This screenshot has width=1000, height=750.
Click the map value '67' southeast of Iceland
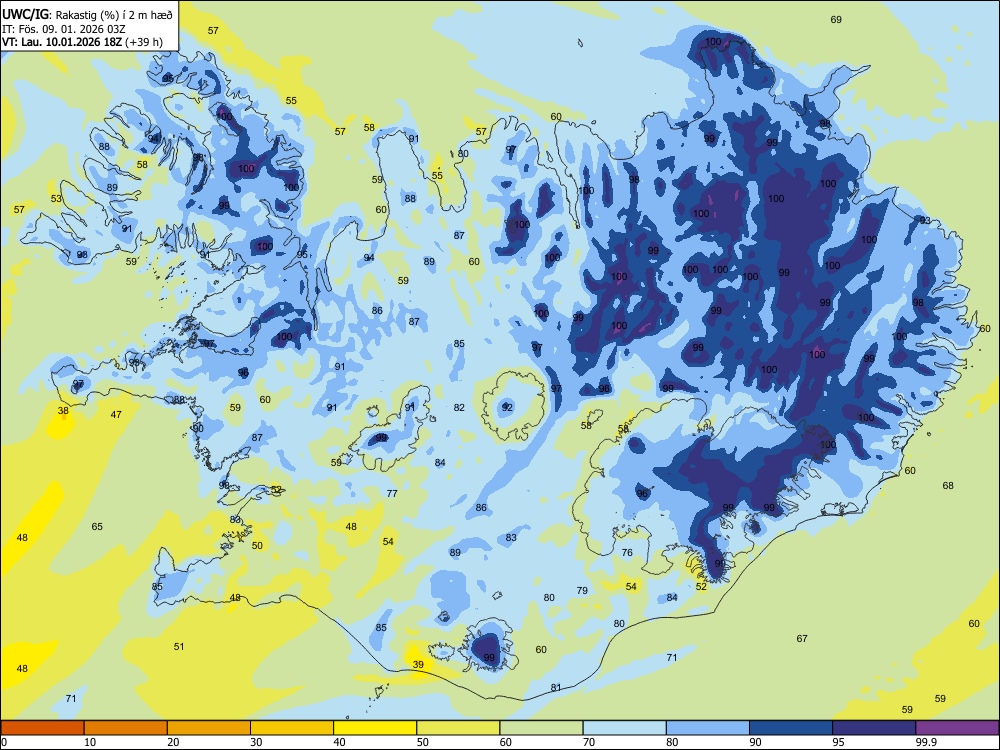(802, 638)
